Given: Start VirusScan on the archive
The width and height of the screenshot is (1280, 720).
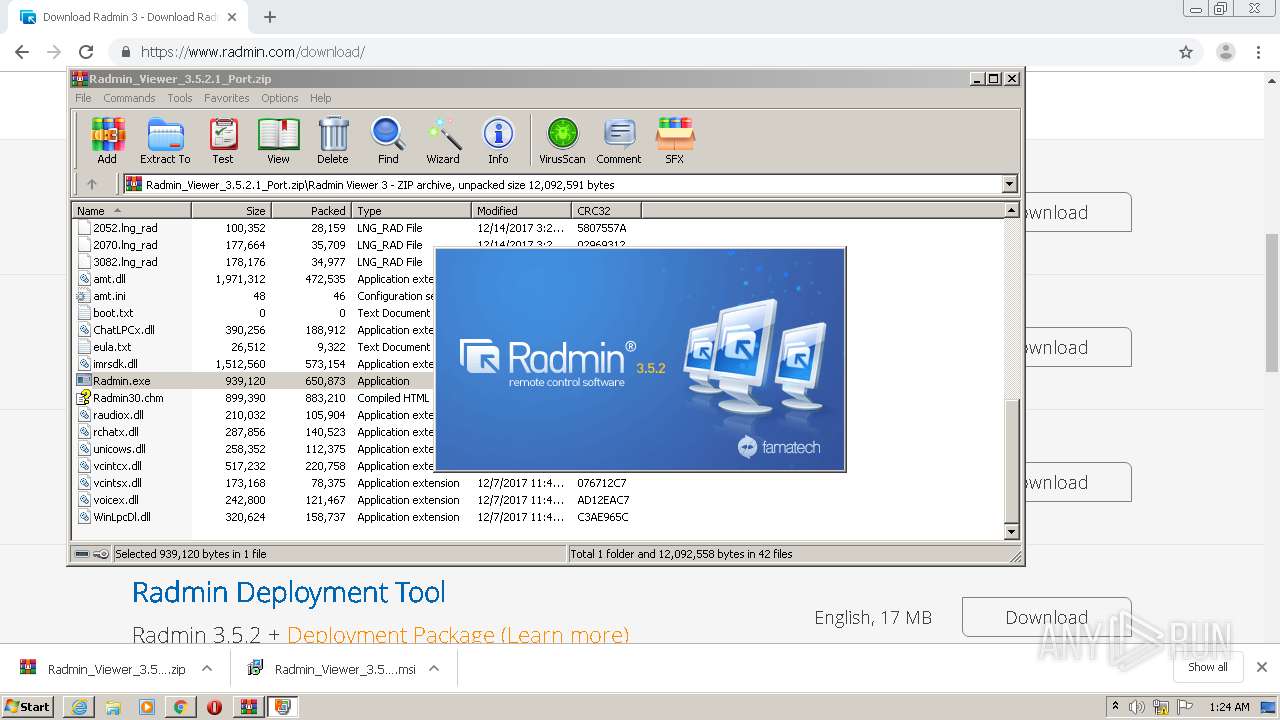Looking at the screenshot, I should click(562, 141).
